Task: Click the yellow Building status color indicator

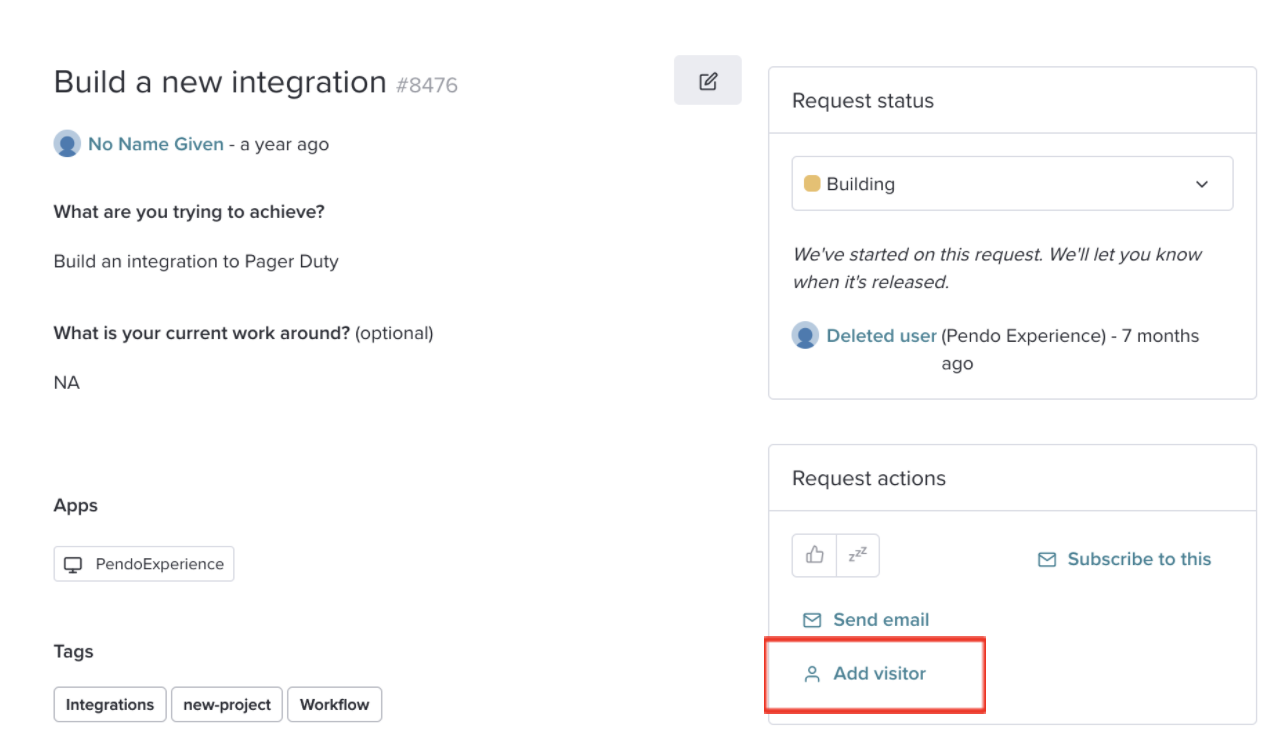Action: [812, 184]
